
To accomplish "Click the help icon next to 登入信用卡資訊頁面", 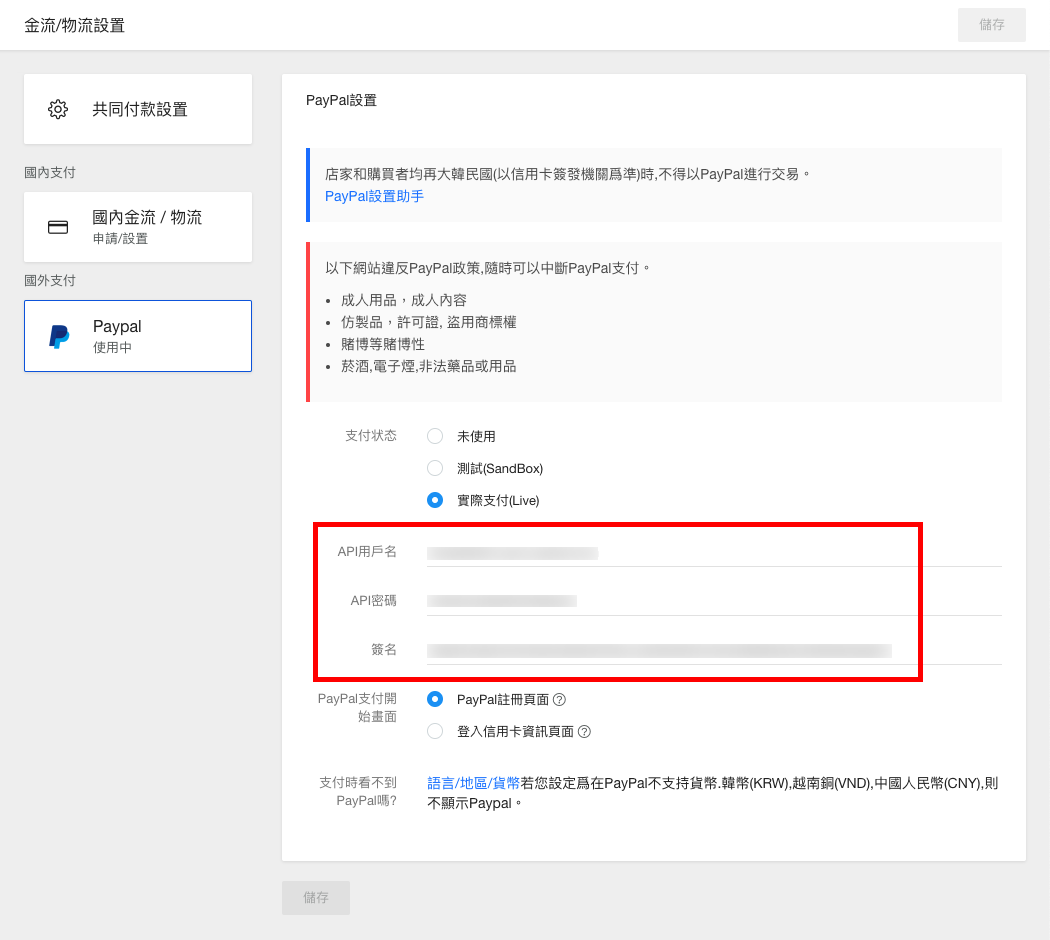I will (584, 732).
